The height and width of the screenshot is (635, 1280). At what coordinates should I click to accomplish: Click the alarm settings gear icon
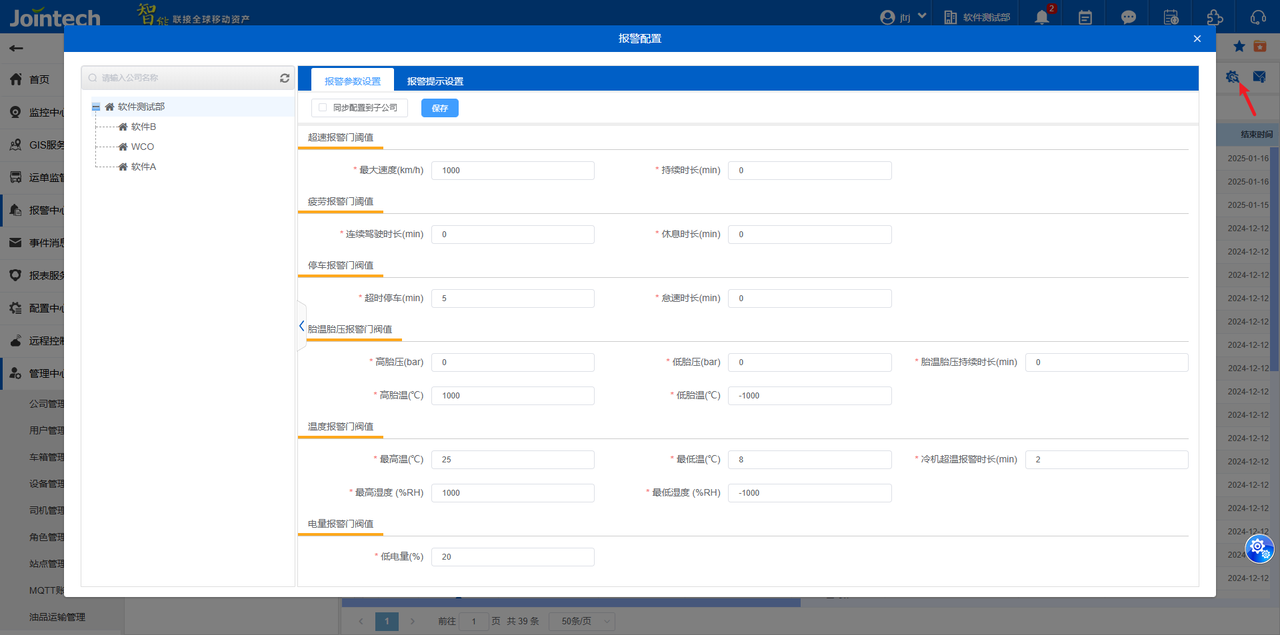pos(1233,77)
